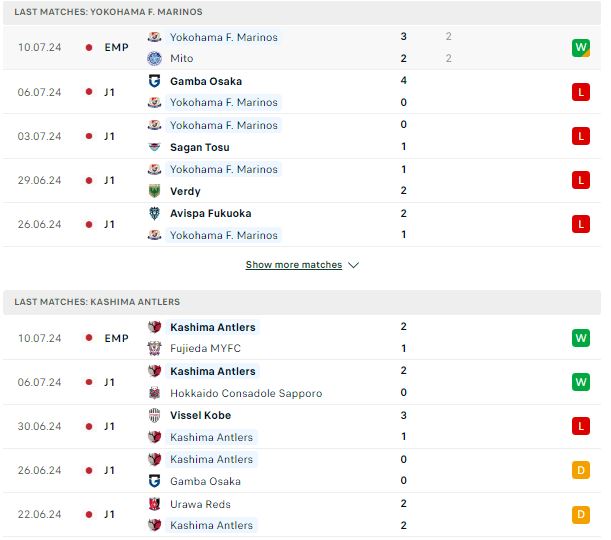Screen dimensions: 611x540
Task: Click the Vissel Kobe crest icon
Action: click(x=154, y=415)
